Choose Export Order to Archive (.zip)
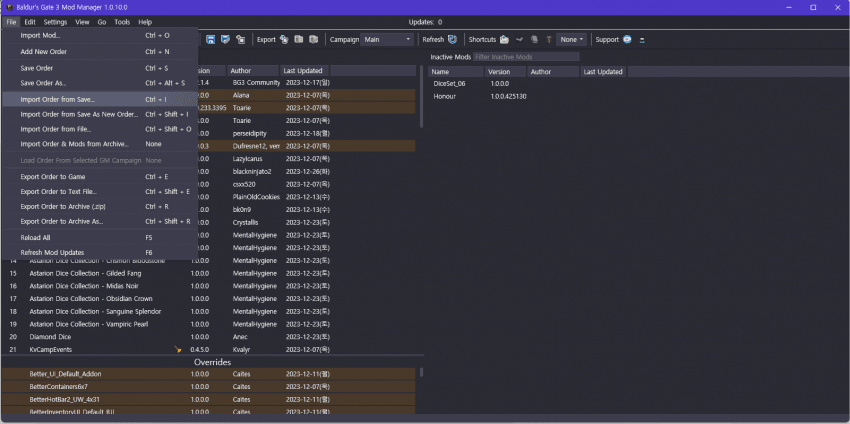The width and height of the screenshot is (850, 424). click(100, 207)
